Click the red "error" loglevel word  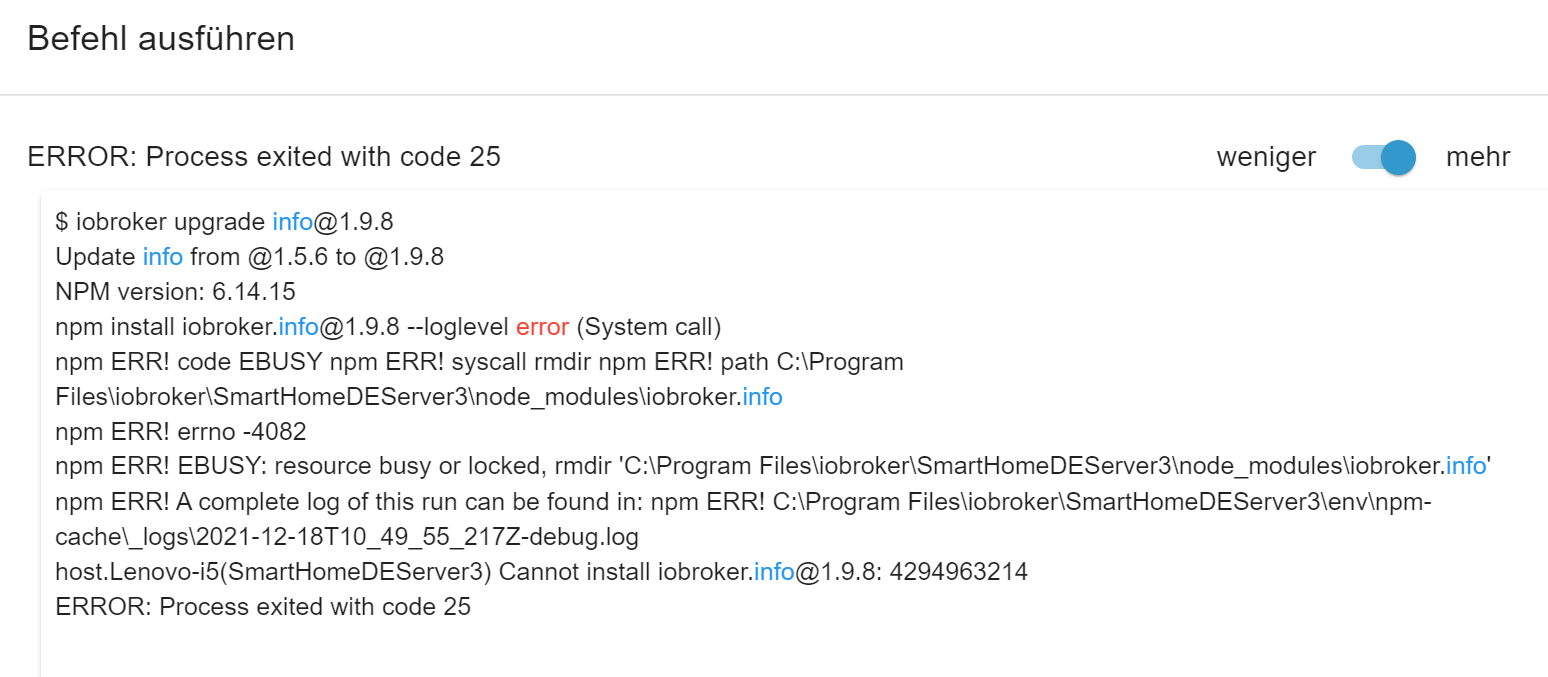tap(543, 327)
